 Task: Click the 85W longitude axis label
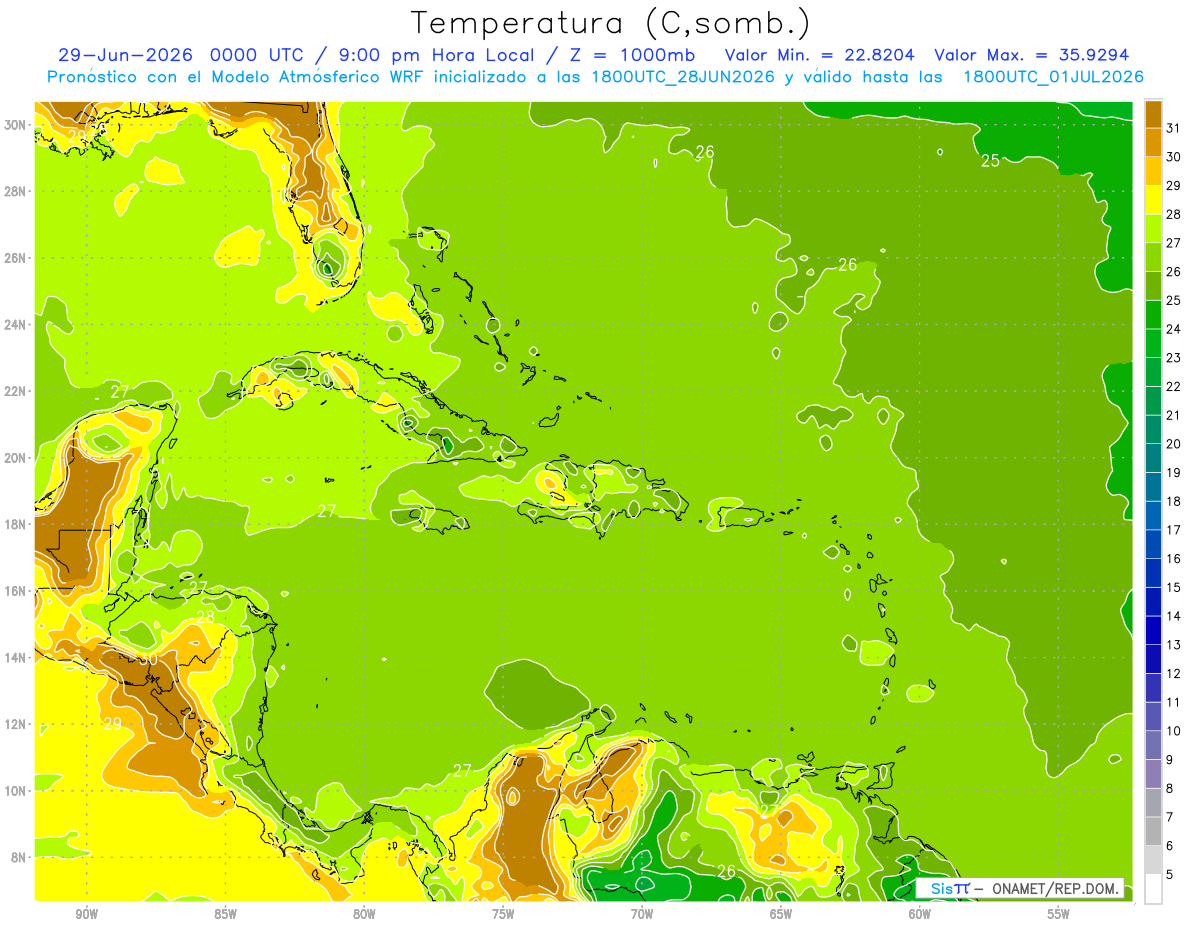[225, 914]
